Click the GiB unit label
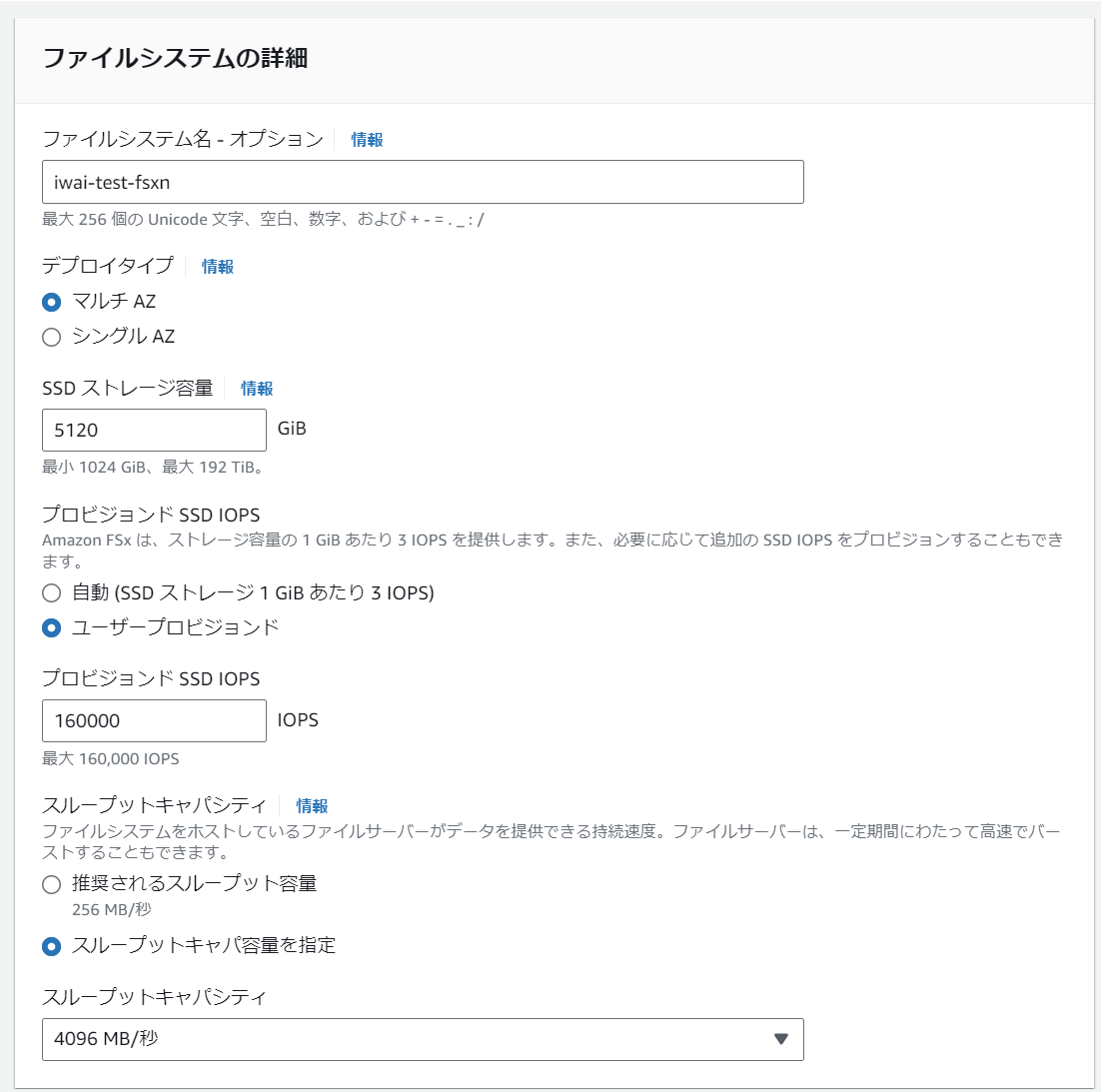 click(292, 429)
